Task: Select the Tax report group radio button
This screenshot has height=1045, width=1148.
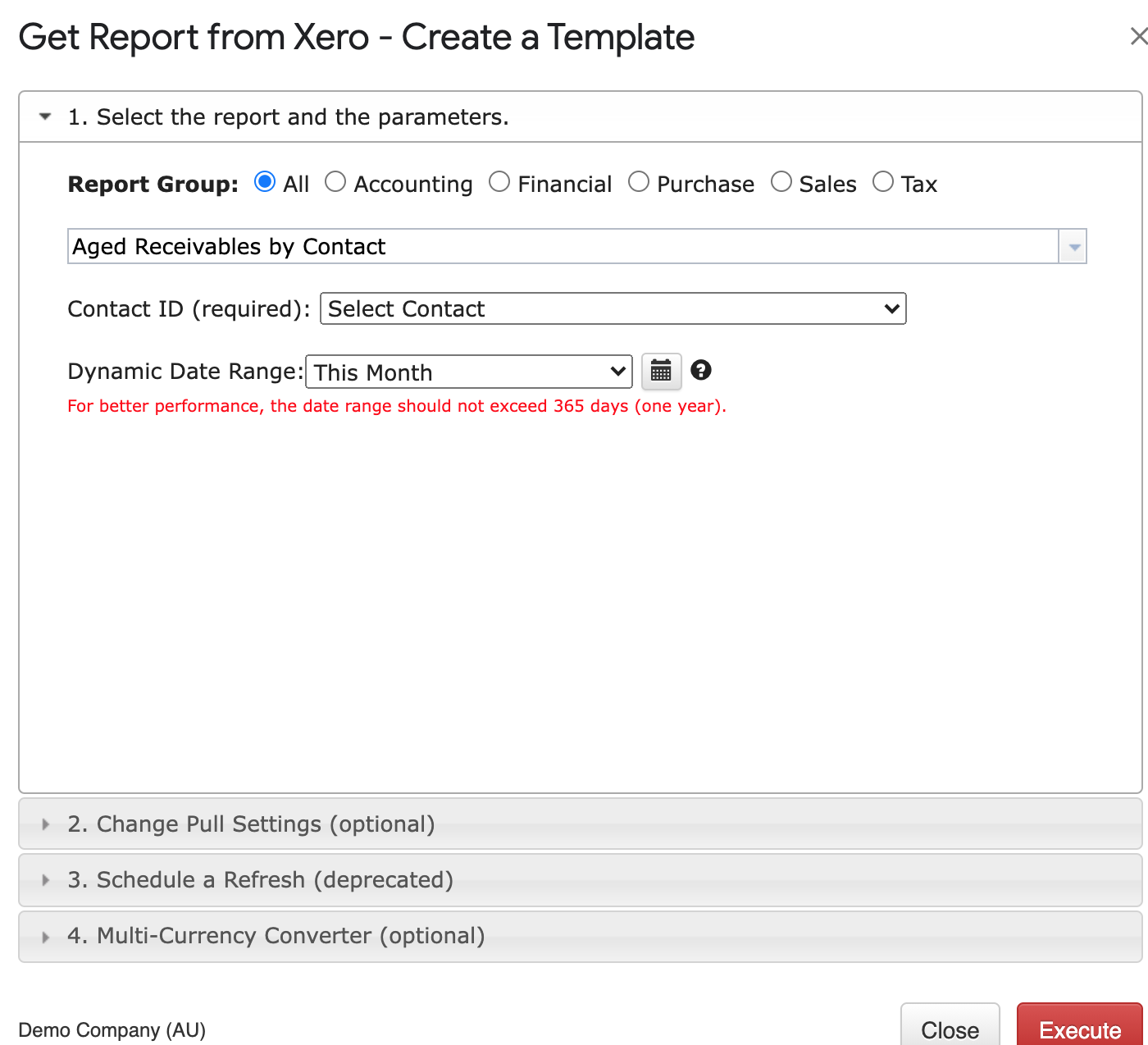Action: 883,181
